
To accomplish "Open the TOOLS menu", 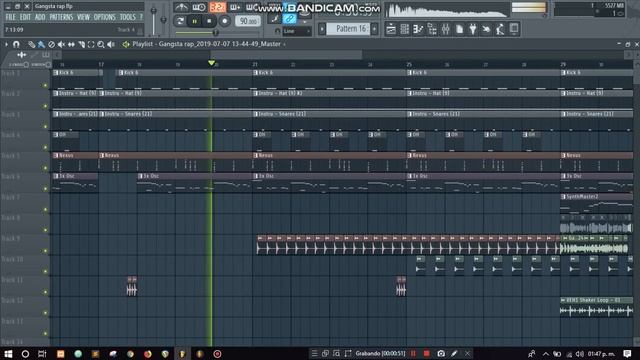I will point(127,17).
